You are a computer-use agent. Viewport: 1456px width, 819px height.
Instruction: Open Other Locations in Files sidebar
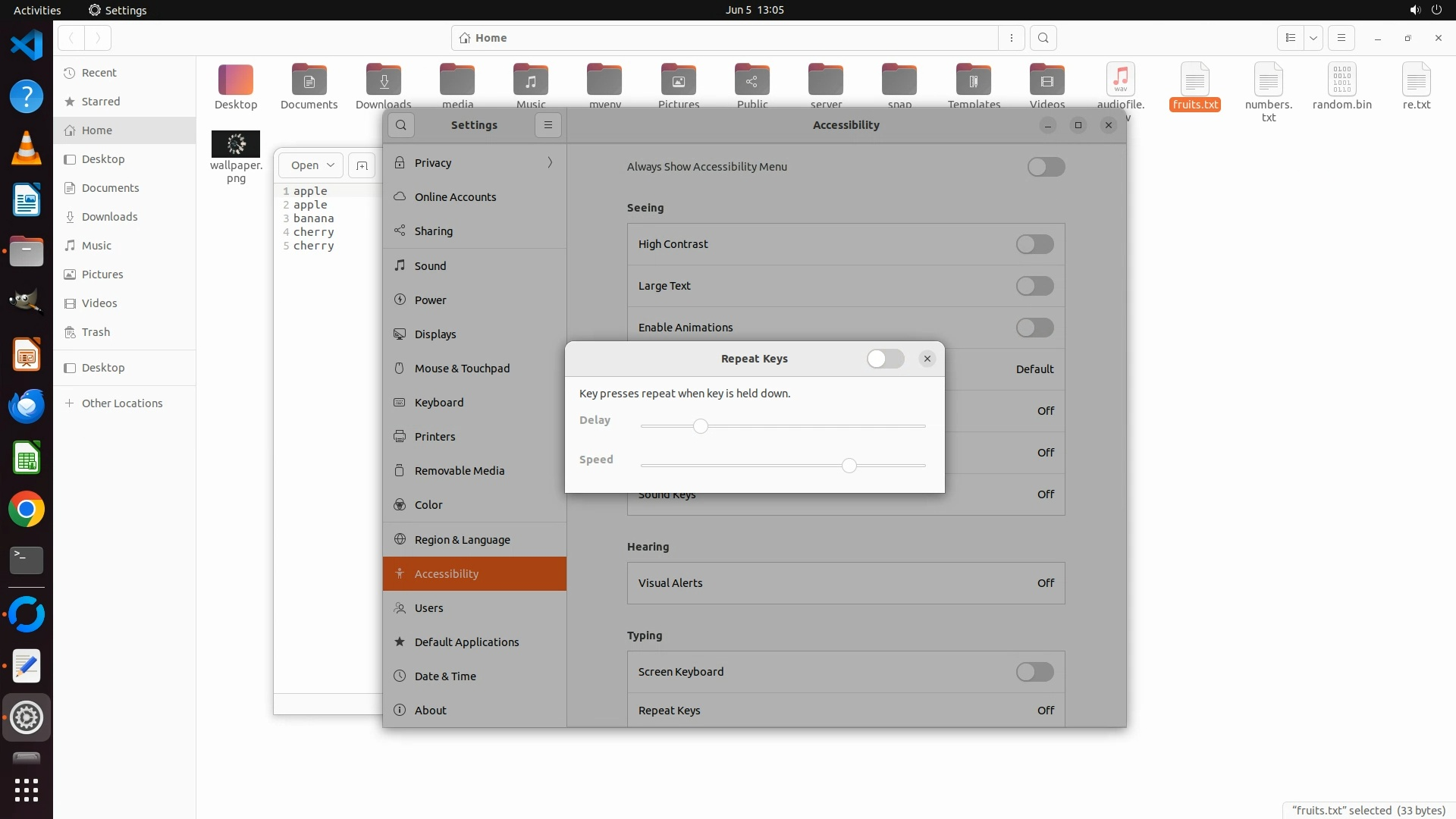pyautogui.click(x=122, y=403)
